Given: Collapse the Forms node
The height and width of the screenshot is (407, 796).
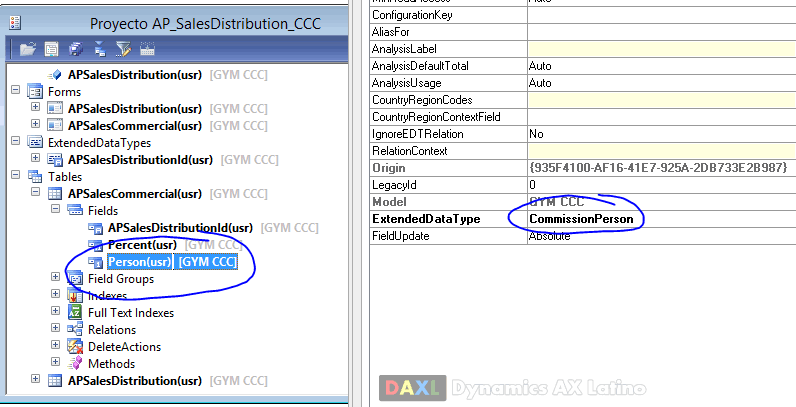Looking at the screenshot, I should (15, 90).
